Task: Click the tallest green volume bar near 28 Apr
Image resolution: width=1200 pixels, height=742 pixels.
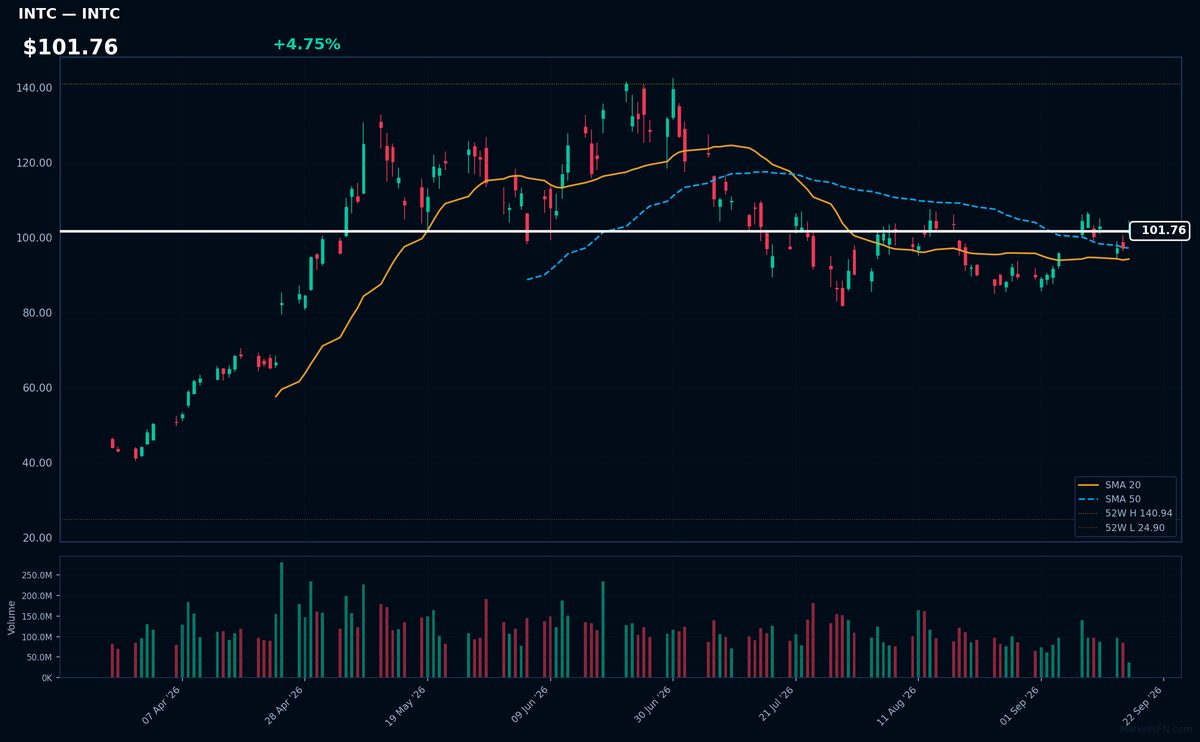Action: 281,620
